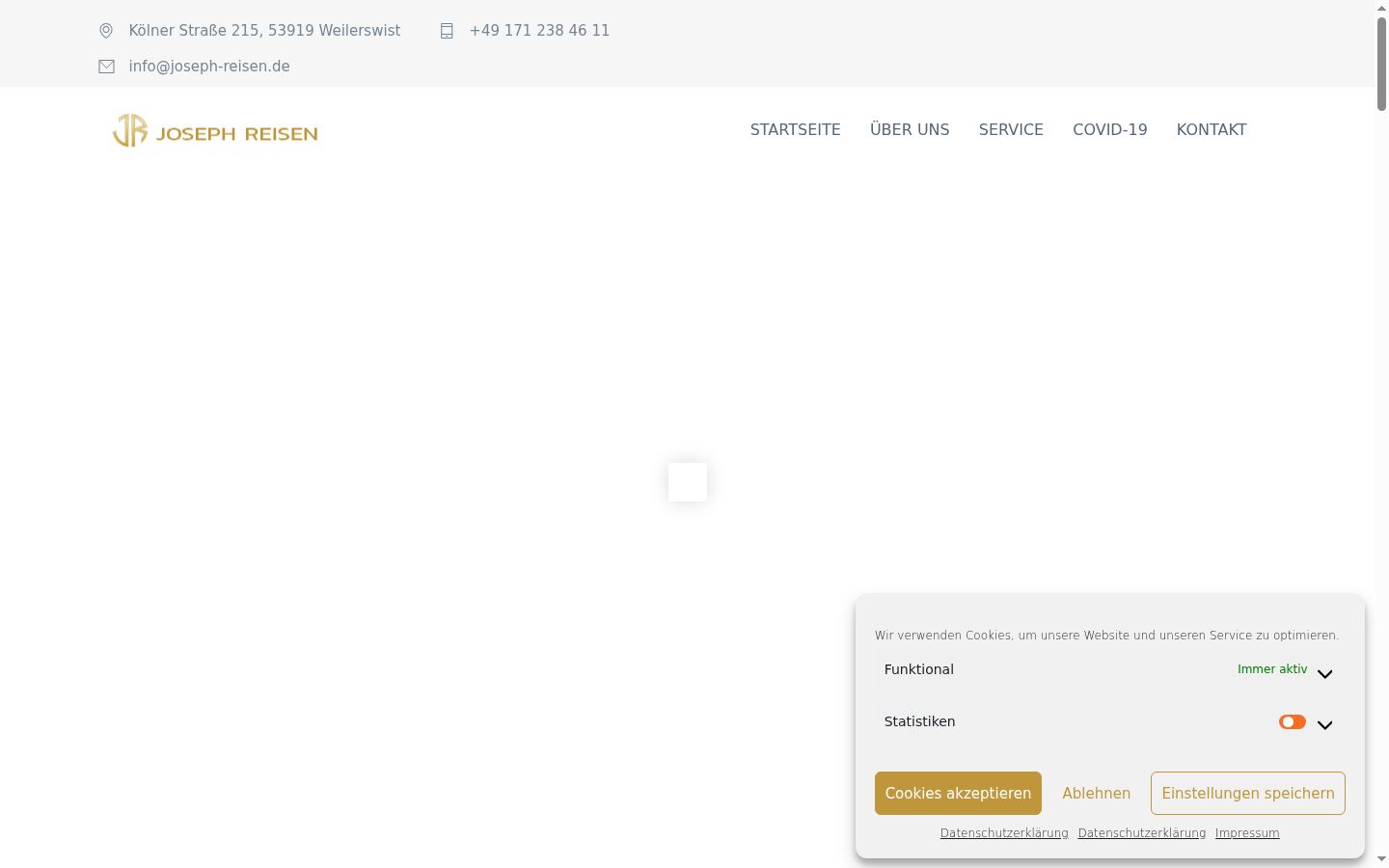Click the Immer aktiv label
The image size is (1389, 868).
[1272, 669]
